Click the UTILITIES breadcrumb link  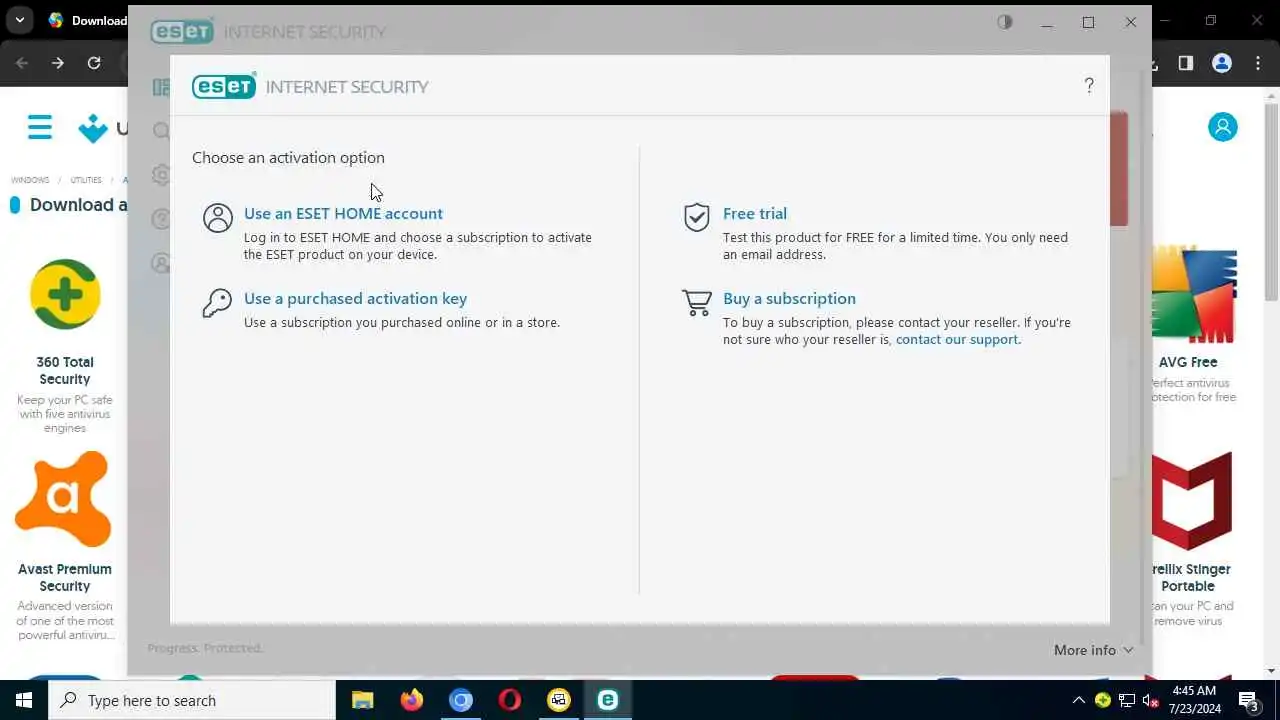pyautogui.click(x=86, y=180)
